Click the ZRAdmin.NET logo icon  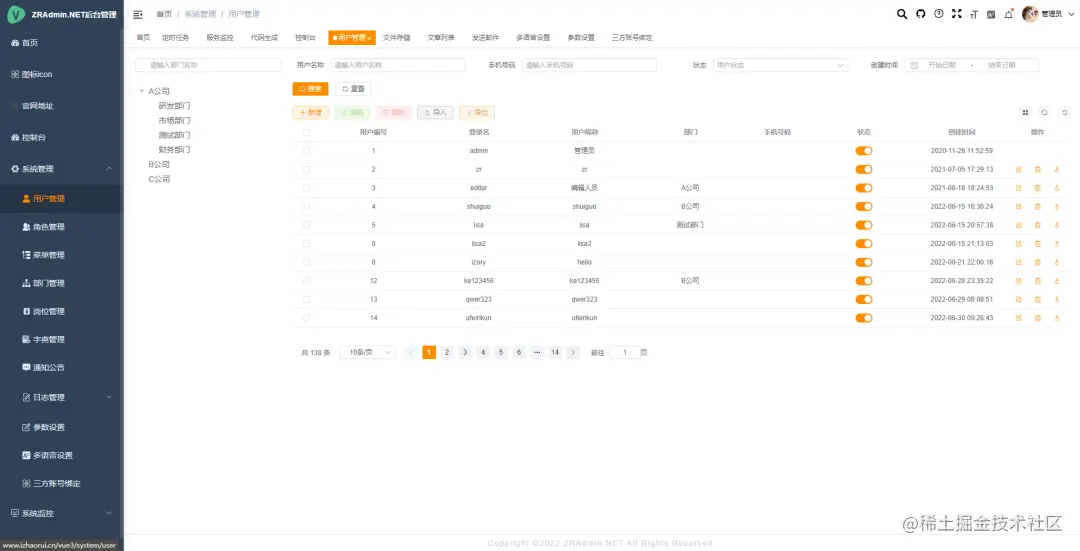click(x=15, y=14)
